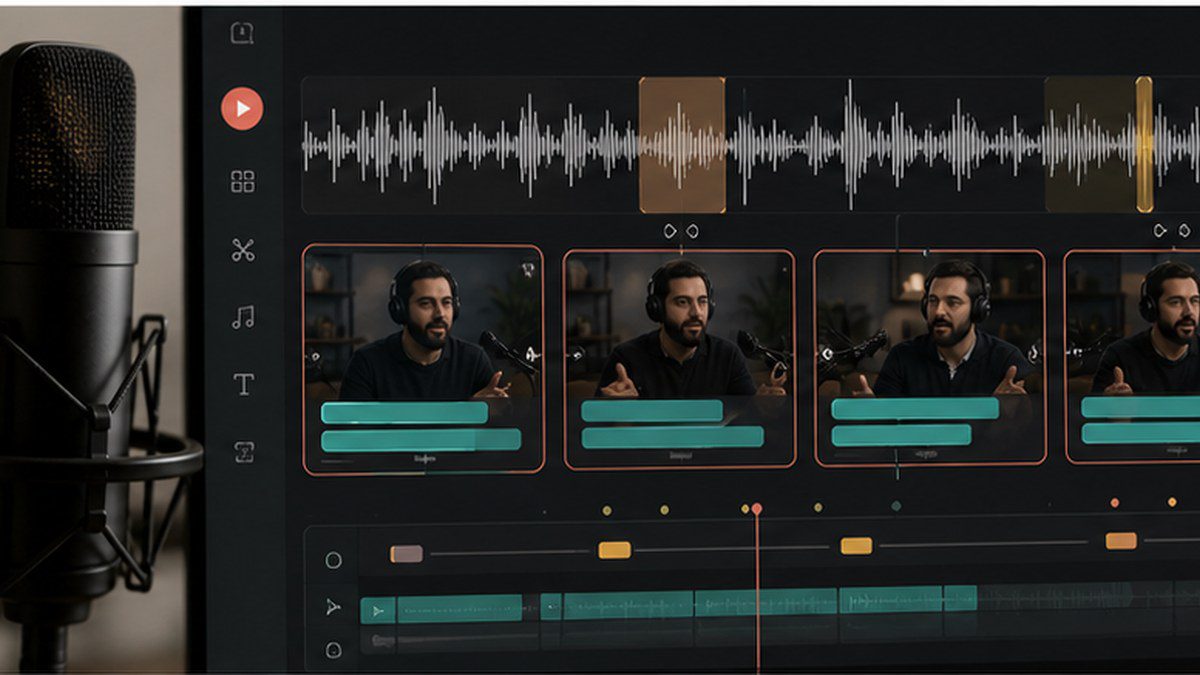Open the music note audio tool
1200x675 pixels.
point(243,318)
